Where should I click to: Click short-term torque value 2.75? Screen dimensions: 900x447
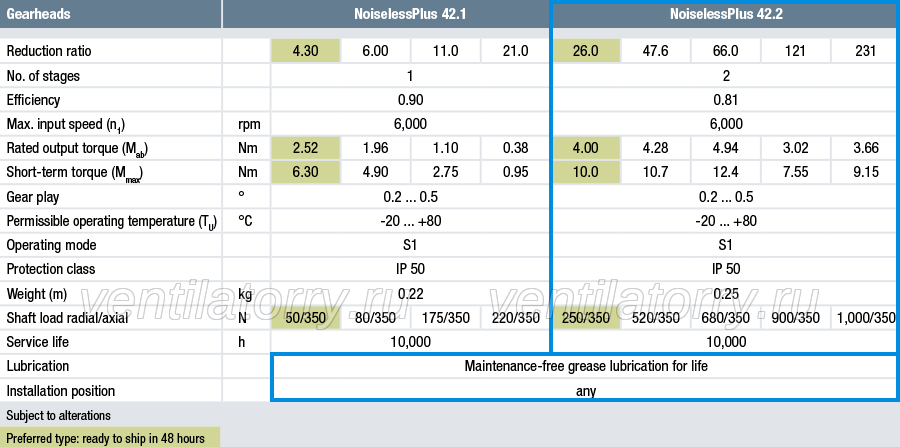445,172
